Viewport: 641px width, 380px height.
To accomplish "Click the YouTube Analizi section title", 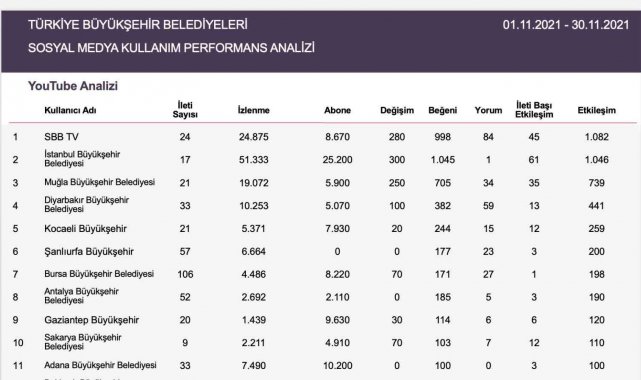I will click(x=73, y=86).
